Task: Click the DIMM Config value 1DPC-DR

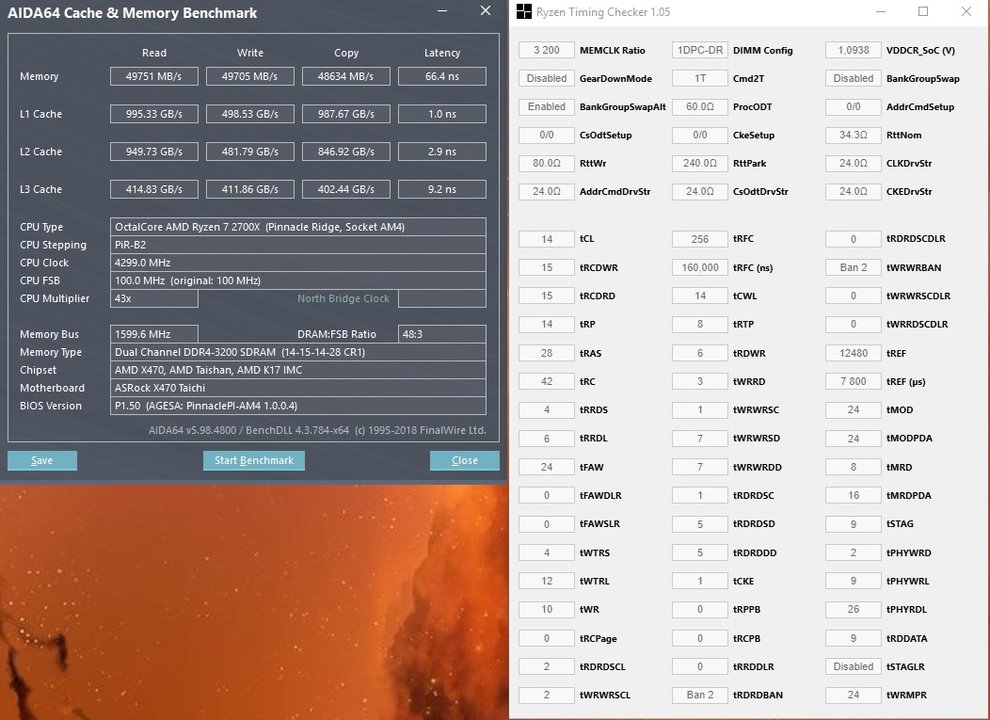Action: click(x=700, y=50)
